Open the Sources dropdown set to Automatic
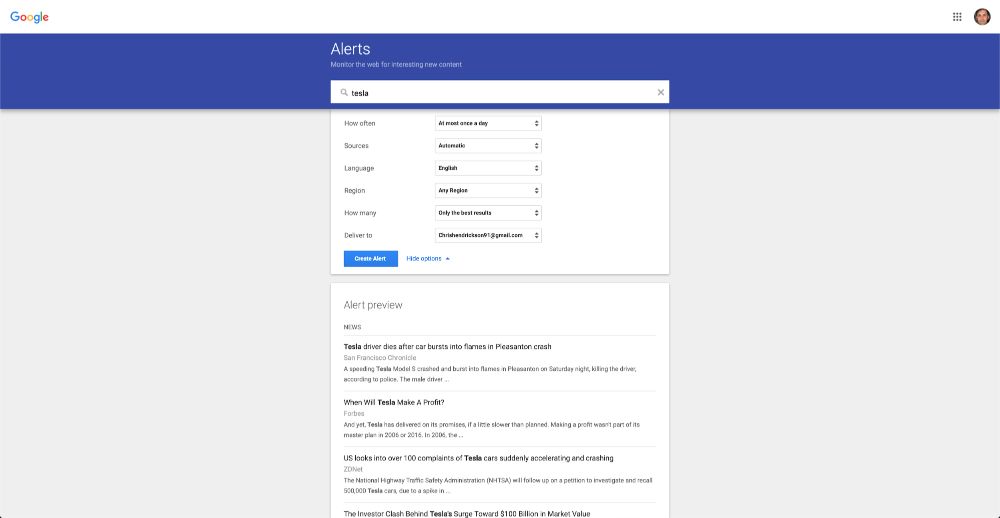The width and height of the screenshot is (1000, 518). (488, 145)
